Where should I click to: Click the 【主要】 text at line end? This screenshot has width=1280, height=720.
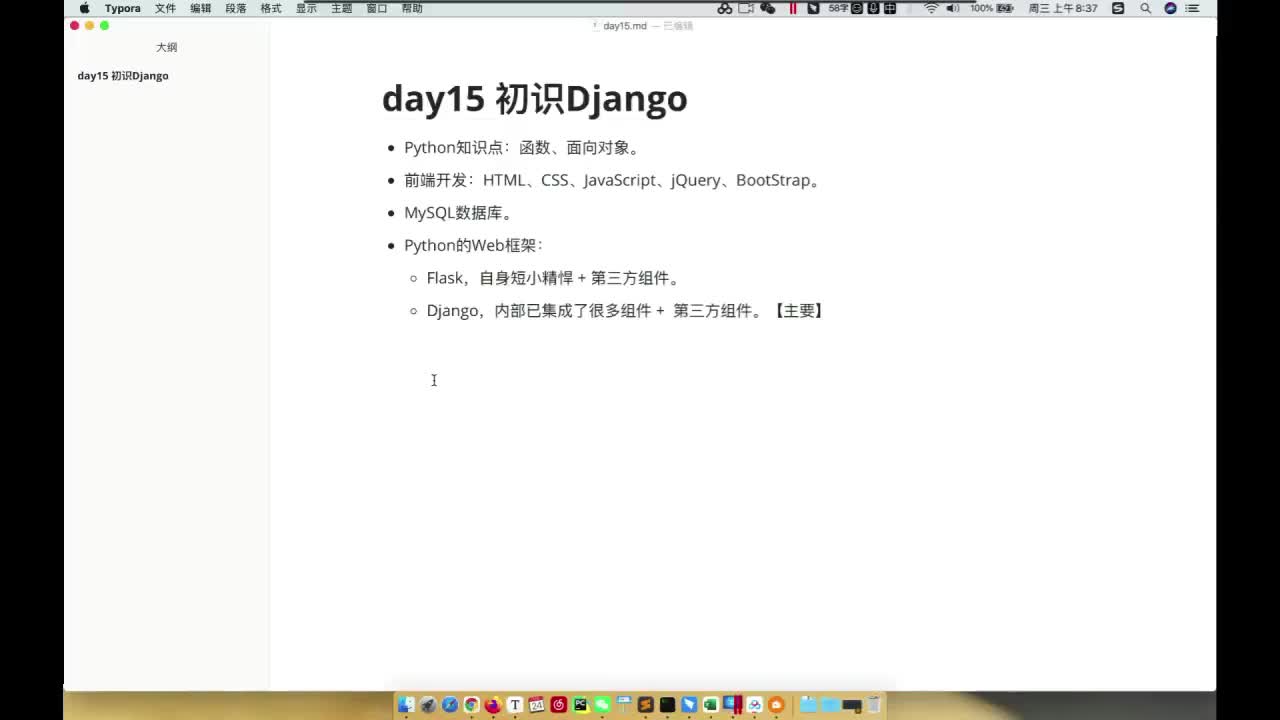click(x=798, y=311)
